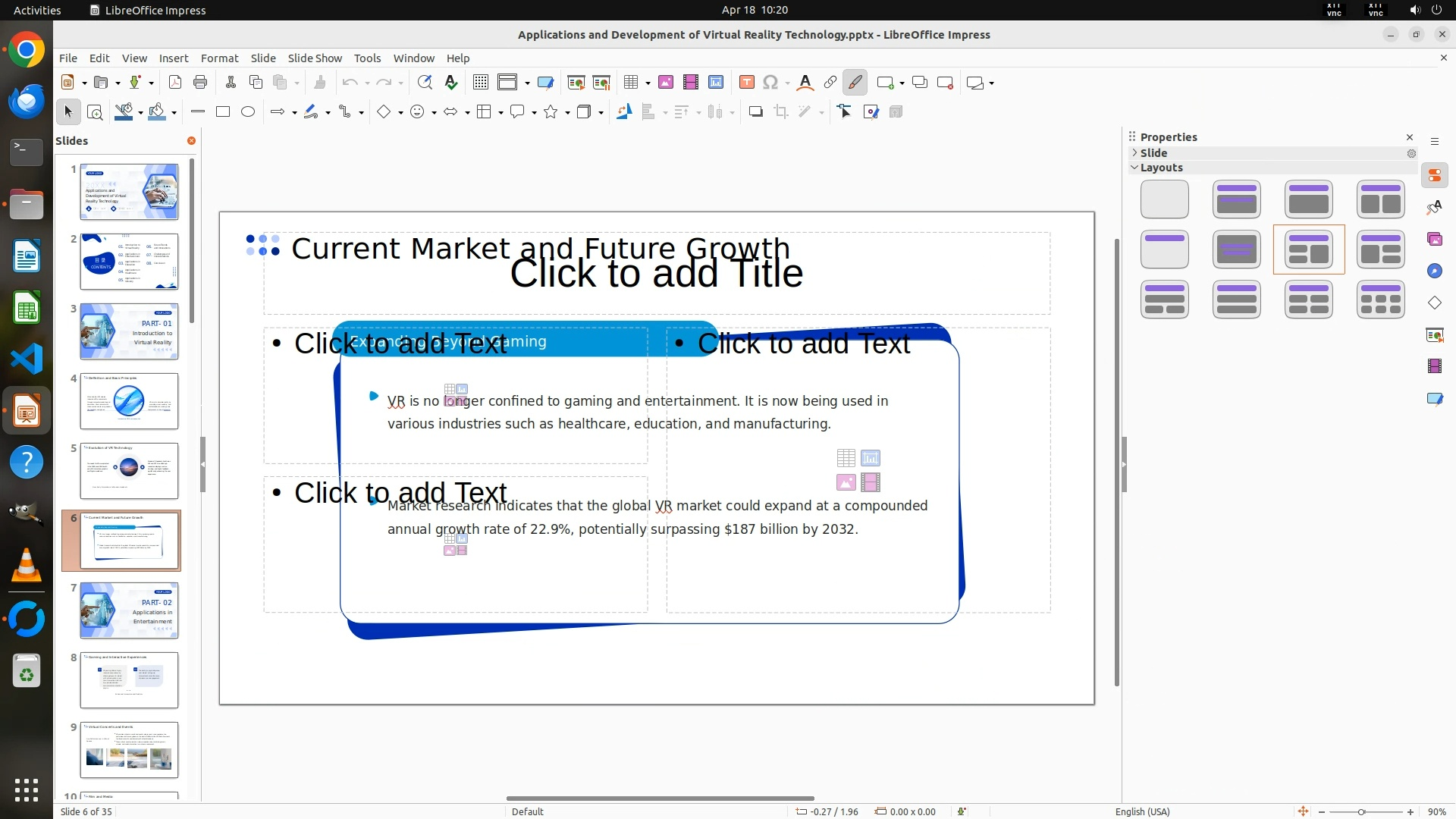Select the Rectangle shape tool
Screen dimensions: 1456x819
pyautogui.click(x=223, y=112)
